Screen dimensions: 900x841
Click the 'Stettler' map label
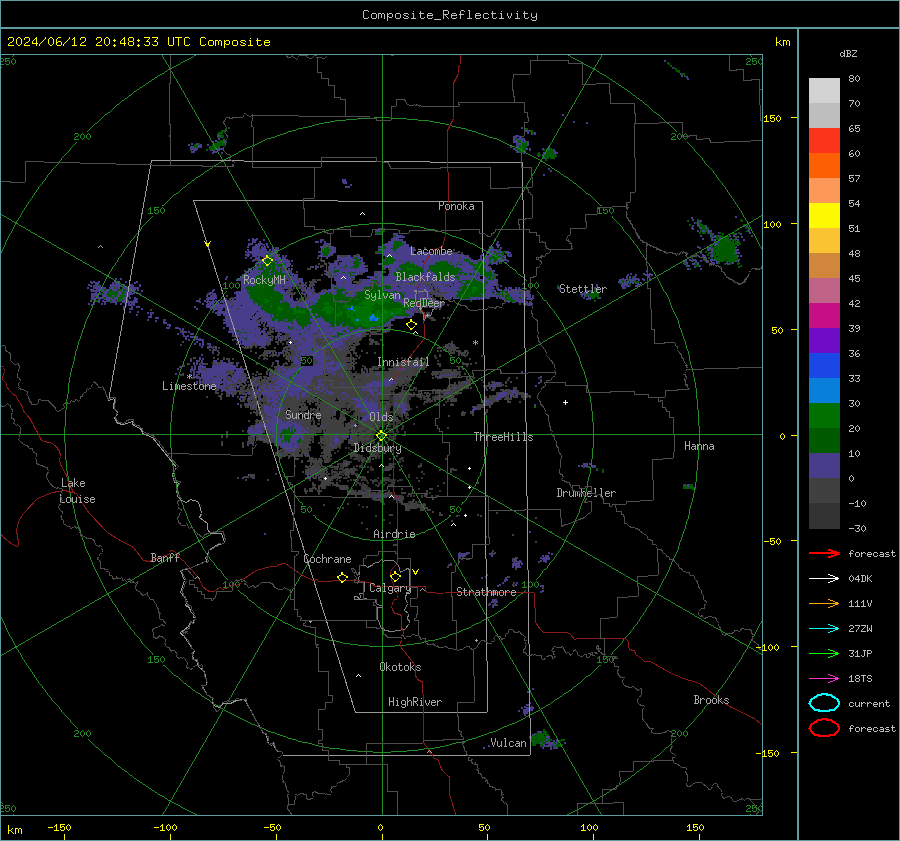pyautogui.click(x=583, y=289)
